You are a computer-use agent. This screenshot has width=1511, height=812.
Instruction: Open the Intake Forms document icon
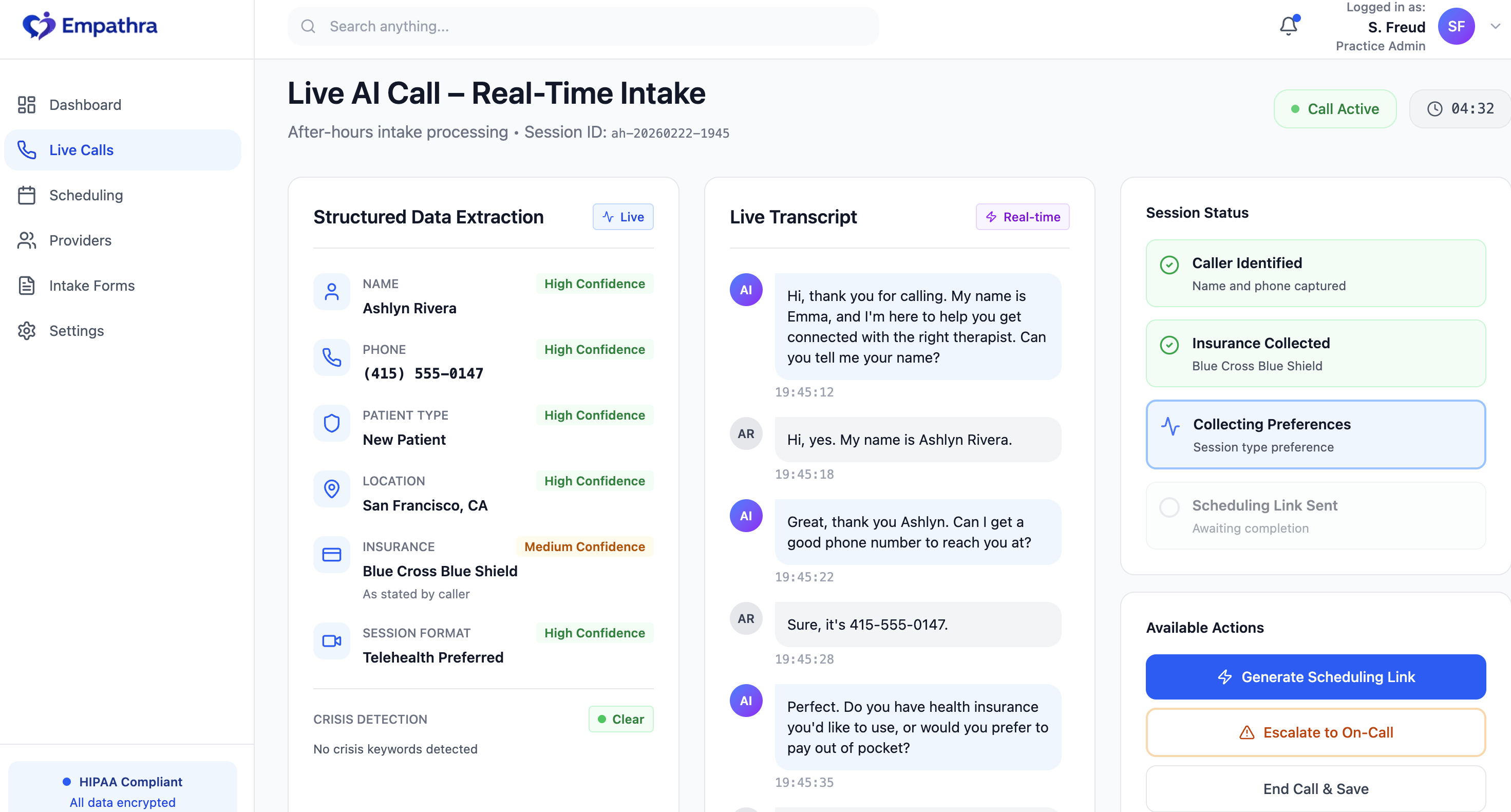tap(27, 286)
